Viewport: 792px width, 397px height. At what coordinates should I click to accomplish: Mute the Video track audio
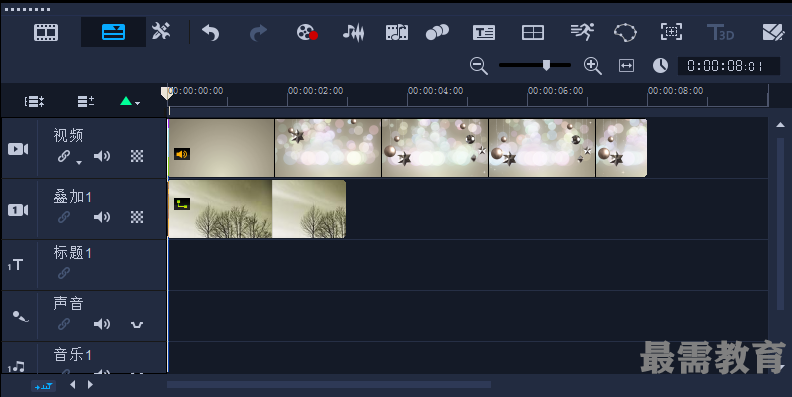102,156
